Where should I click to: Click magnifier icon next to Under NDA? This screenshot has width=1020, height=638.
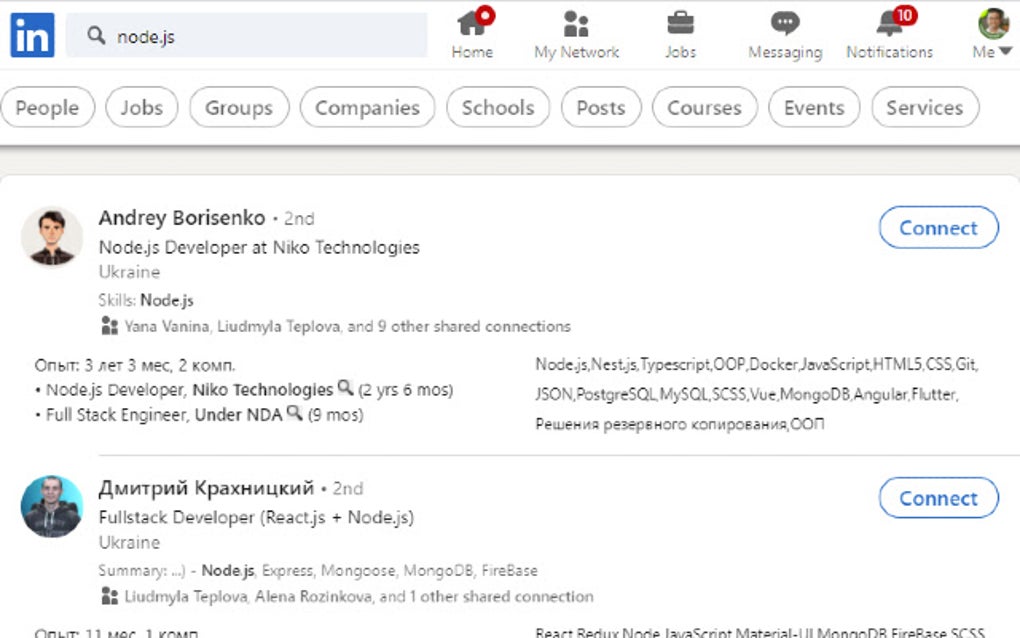(294, 412)
